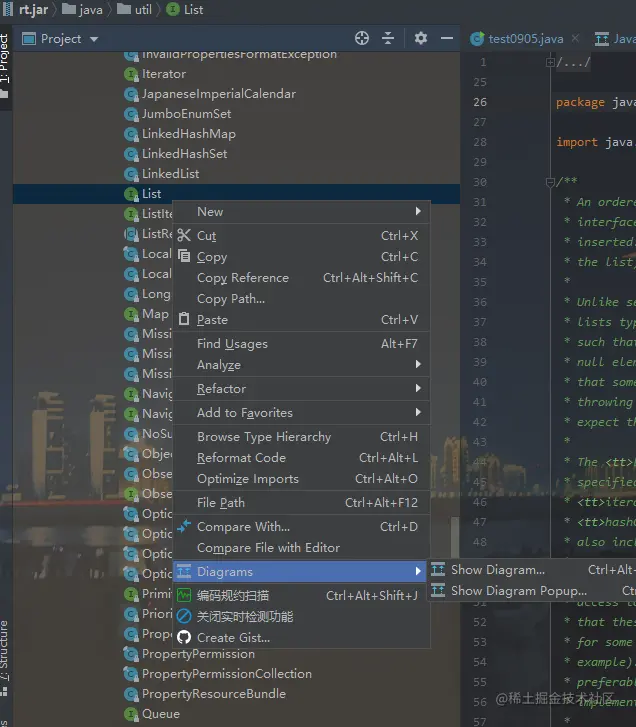Select the List item in project tree
Image resolution: width=636 pixels, height=727 pixels.
151,194
